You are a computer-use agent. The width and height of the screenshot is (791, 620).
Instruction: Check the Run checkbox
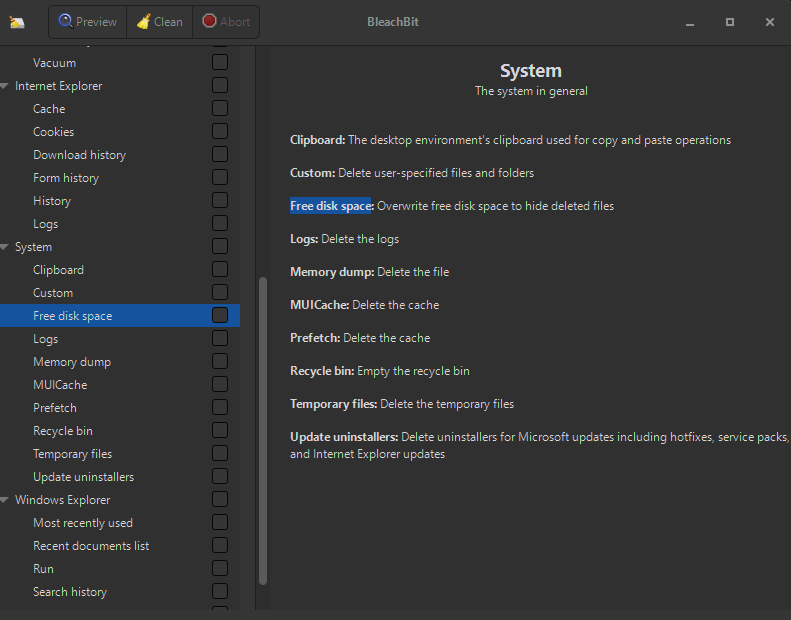pyautogui.click(x=220, y=568)
